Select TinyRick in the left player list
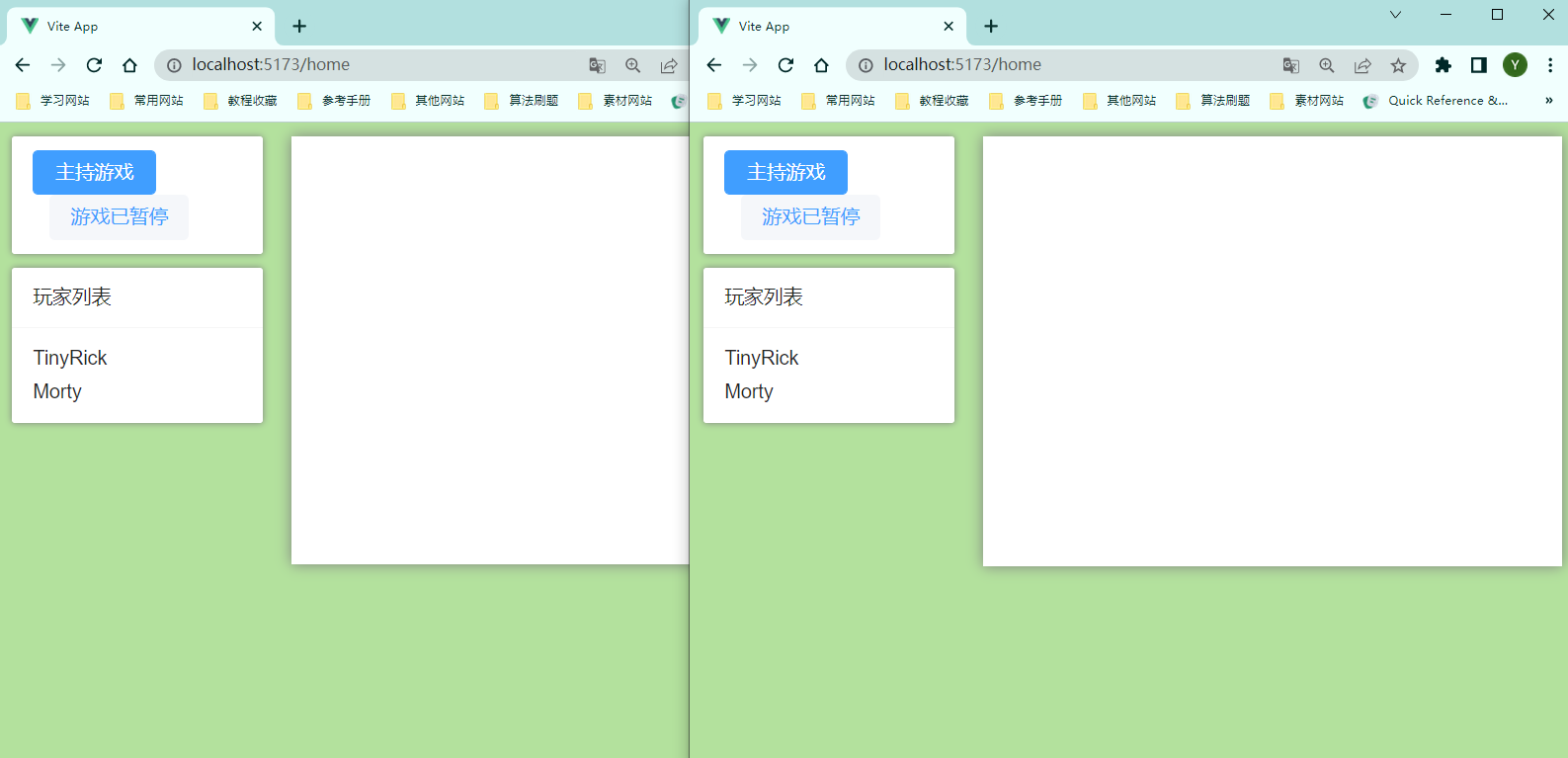Image resolution: width=1568 pixels, height=758 pixels. 70,358
